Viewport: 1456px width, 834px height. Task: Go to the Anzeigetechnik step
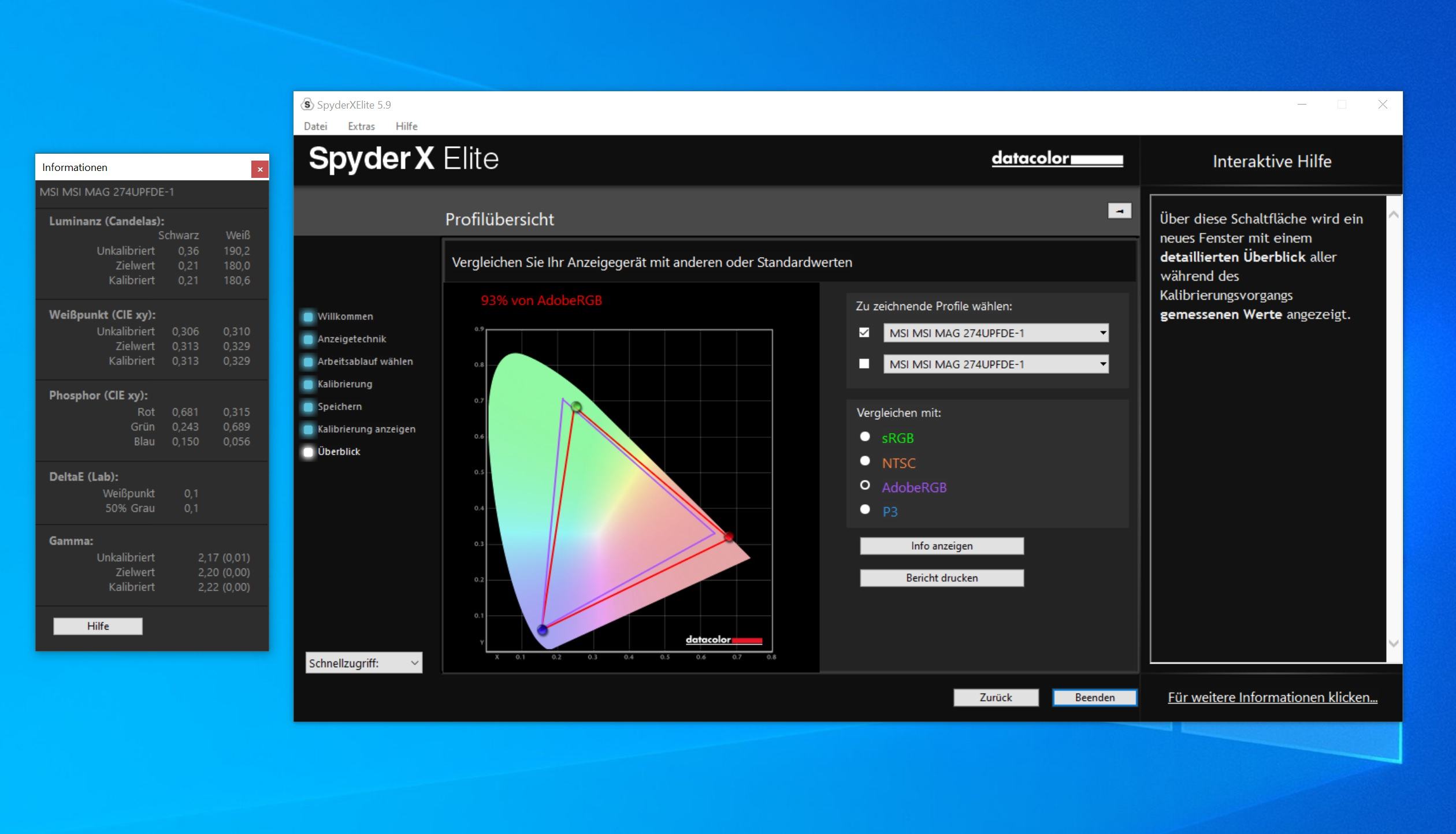(x=352, y=339)
